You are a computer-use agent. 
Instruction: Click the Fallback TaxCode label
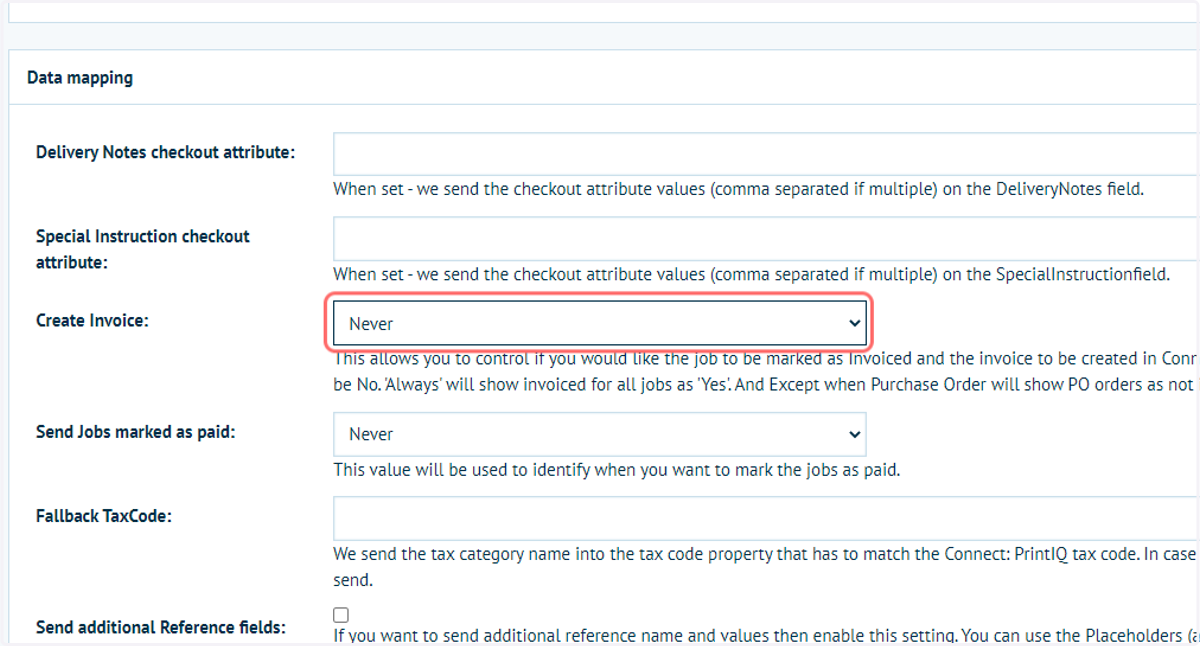tap(104, 516)
